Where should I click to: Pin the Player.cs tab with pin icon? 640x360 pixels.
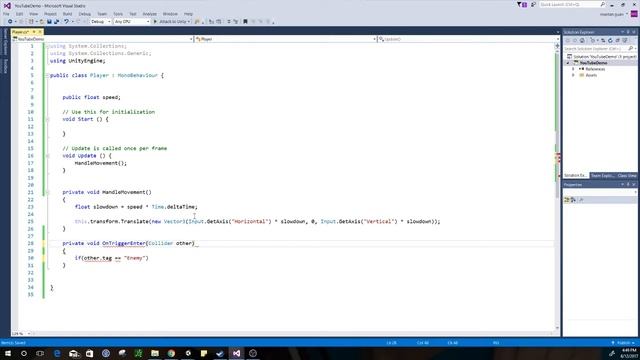(x=34, y=32)
